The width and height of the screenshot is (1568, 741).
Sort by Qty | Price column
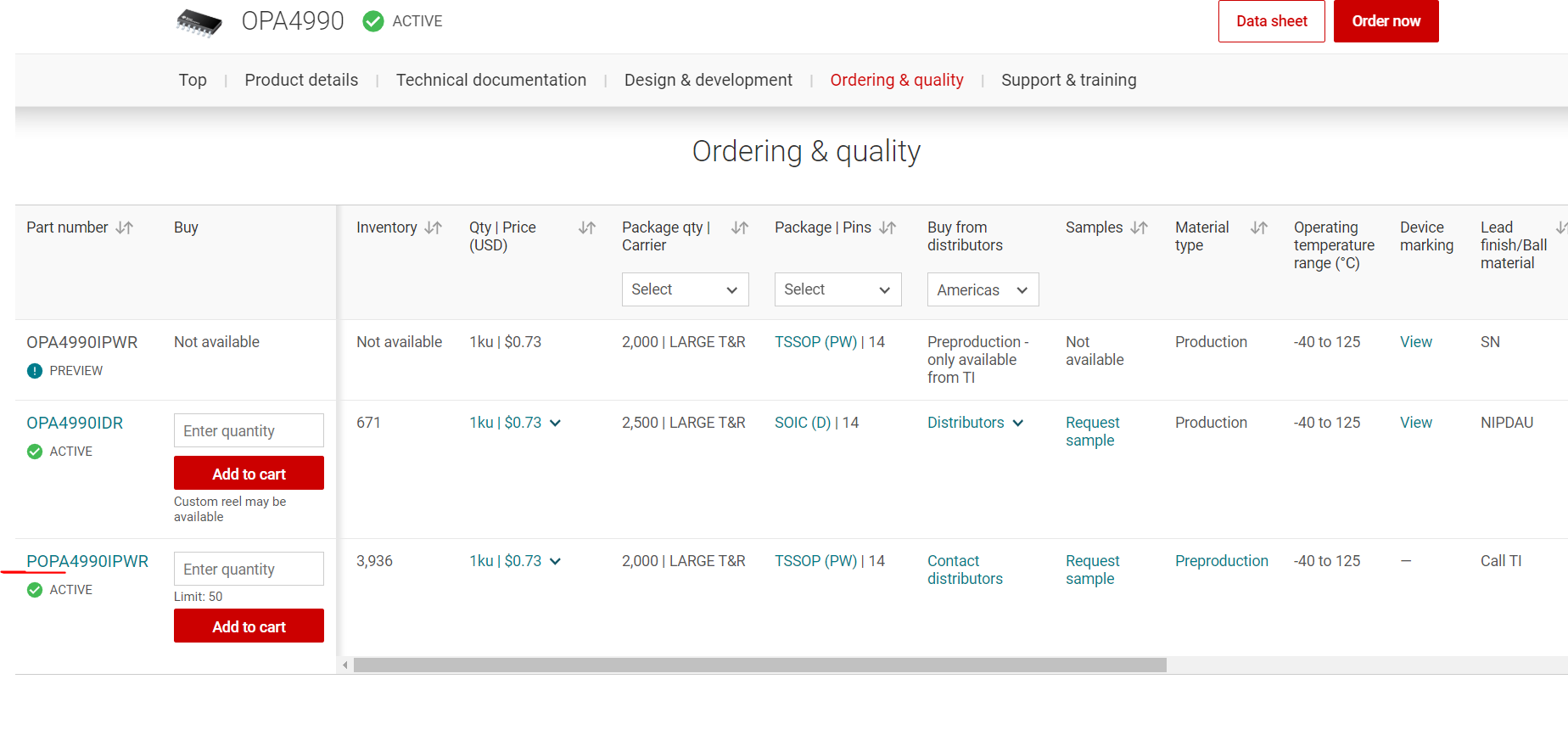point(587,227)
